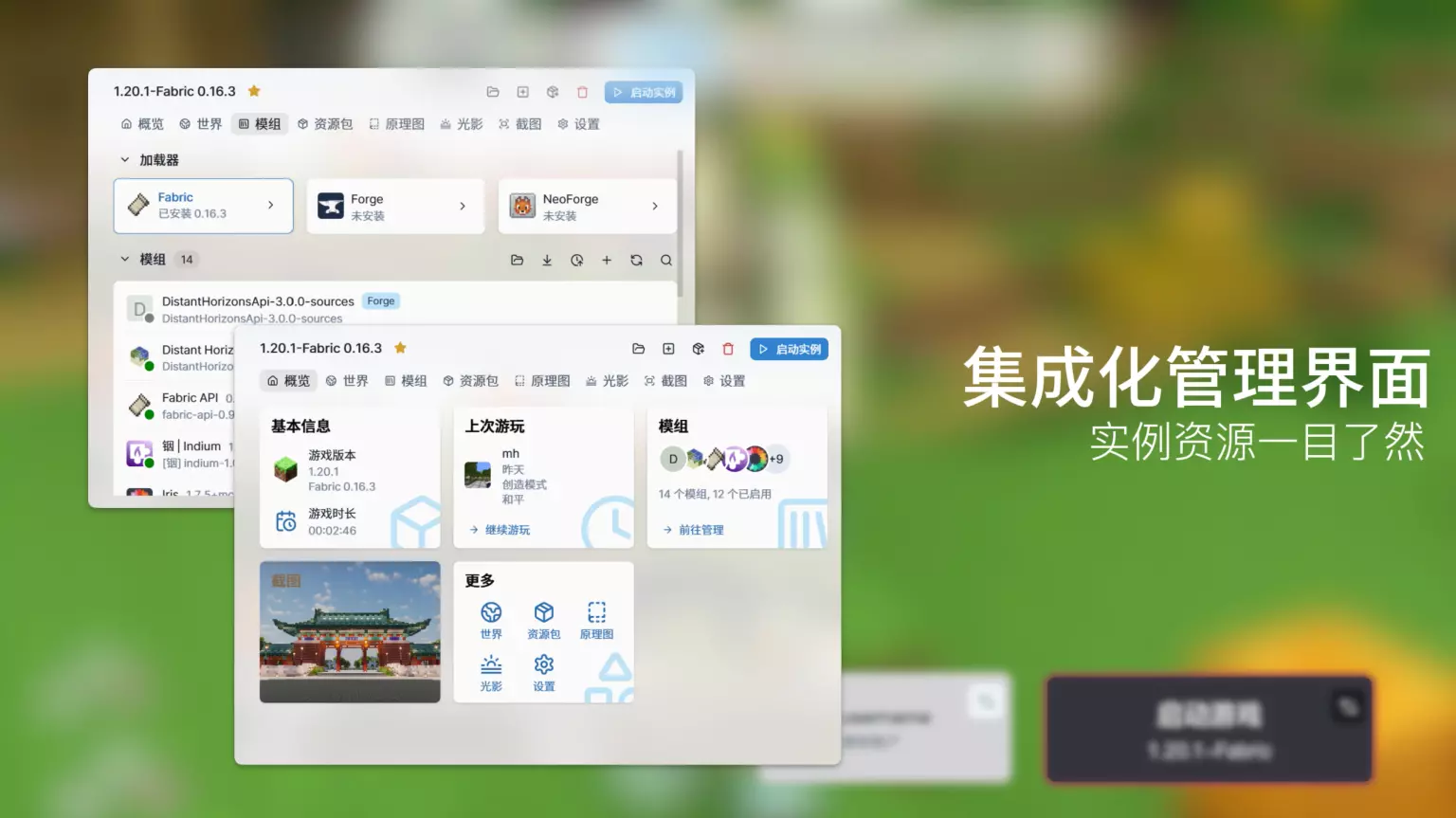Refresh the mod list in the 模组 toolbar
Screen dimensions: 1456x818
(636, 260)
